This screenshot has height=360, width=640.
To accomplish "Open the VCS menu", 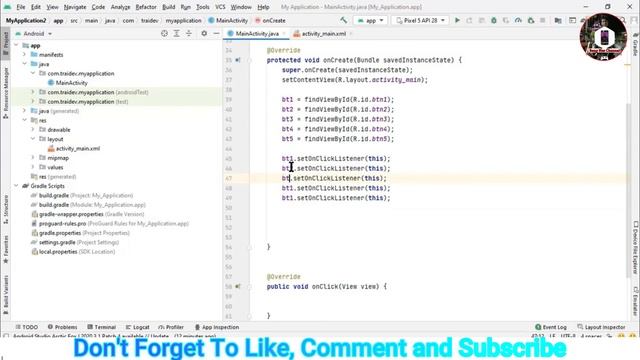I will [x=220, y=7].
